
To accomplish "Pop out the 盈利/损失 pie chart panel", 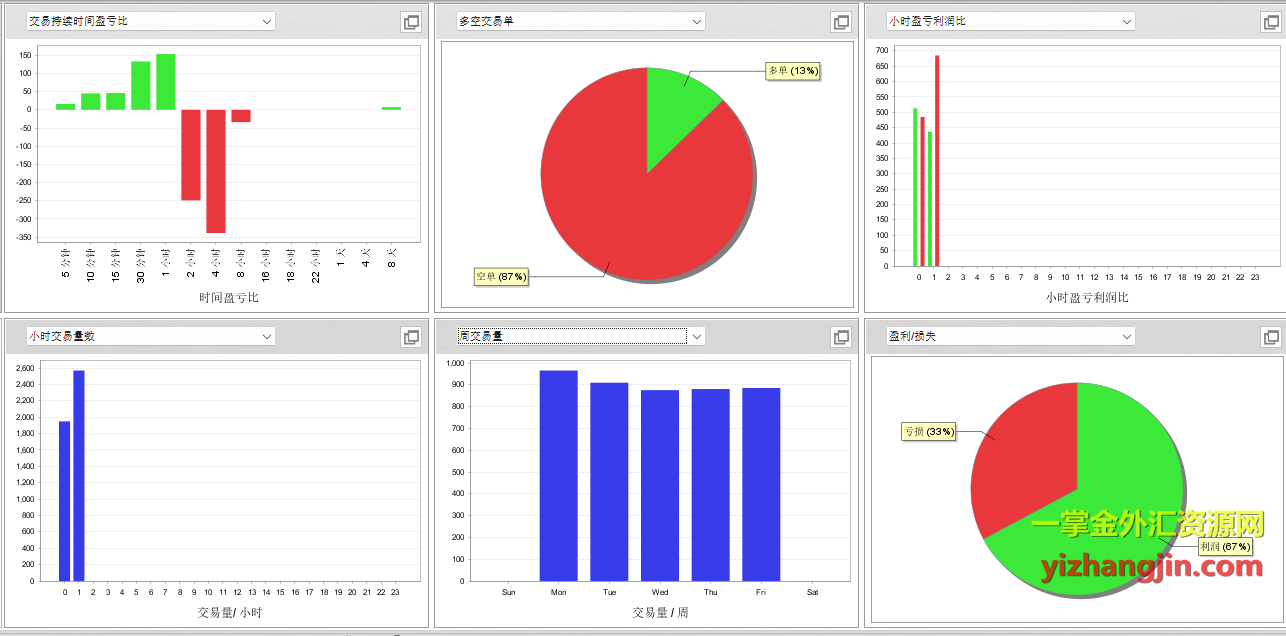I will pyautogui.click(x=1271, y=338).
